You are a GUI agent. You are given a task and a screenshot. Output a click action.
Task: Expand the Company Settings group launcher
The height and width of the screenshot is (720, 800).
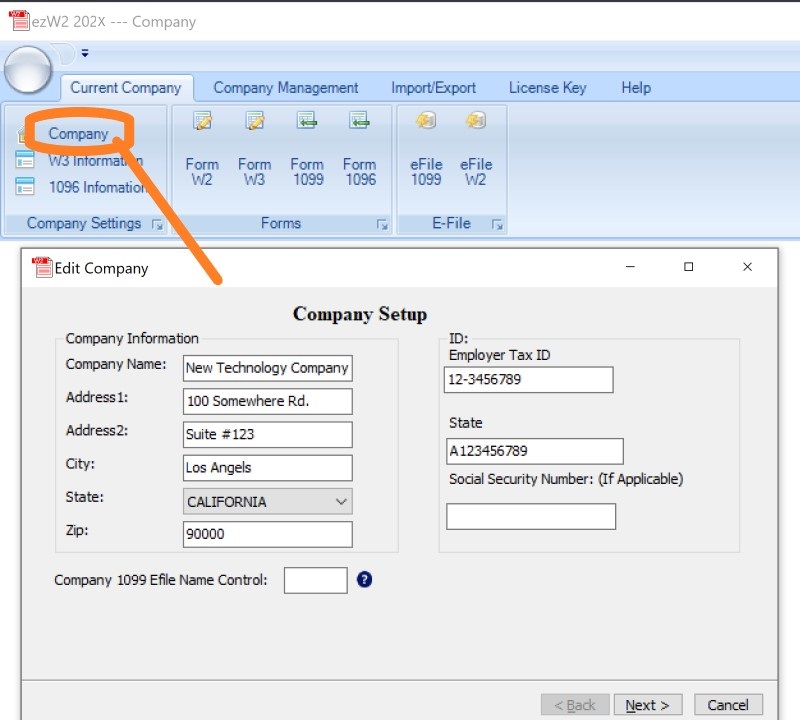pos(157,225)
